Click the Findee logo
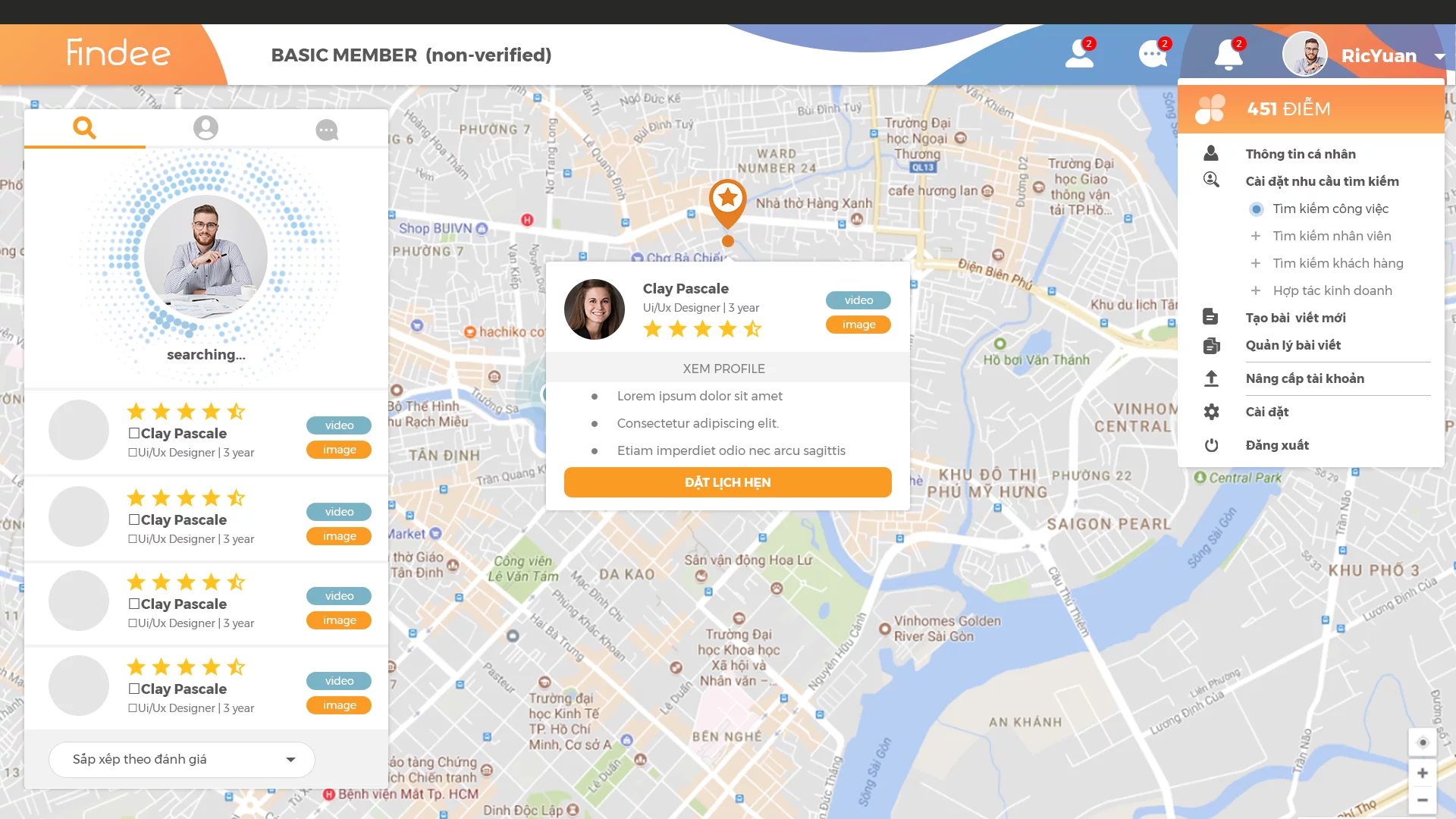 pos(118,53)
